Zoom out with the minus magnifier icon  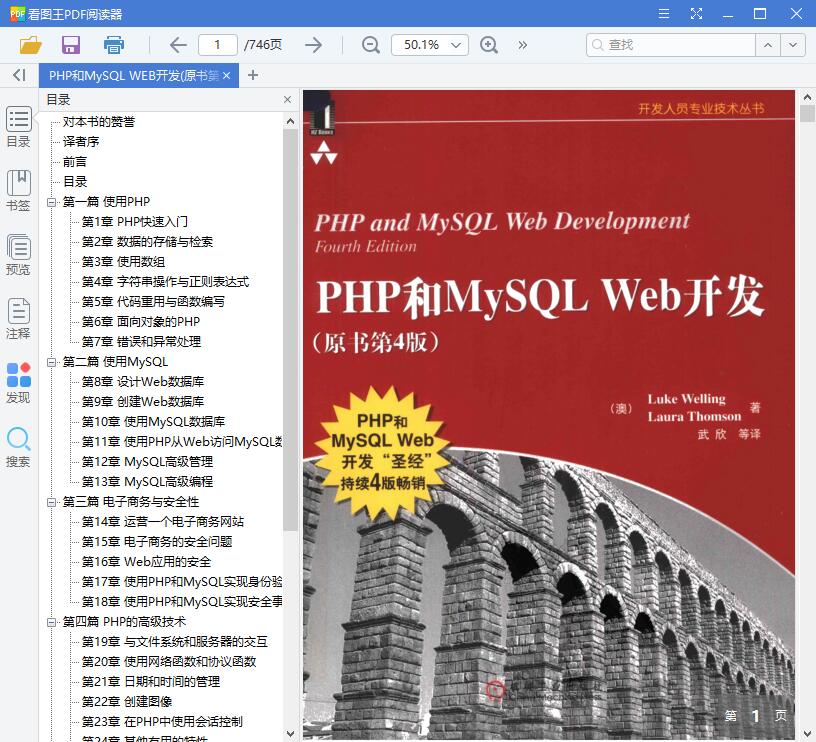(x=370, y=45)
